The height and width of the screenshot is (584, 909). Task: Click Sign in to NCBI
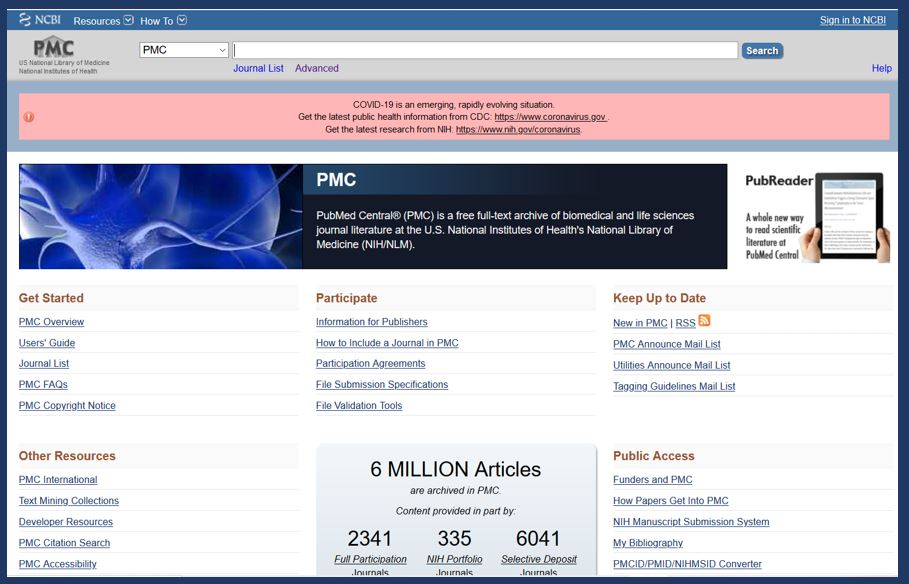[854, 21]
